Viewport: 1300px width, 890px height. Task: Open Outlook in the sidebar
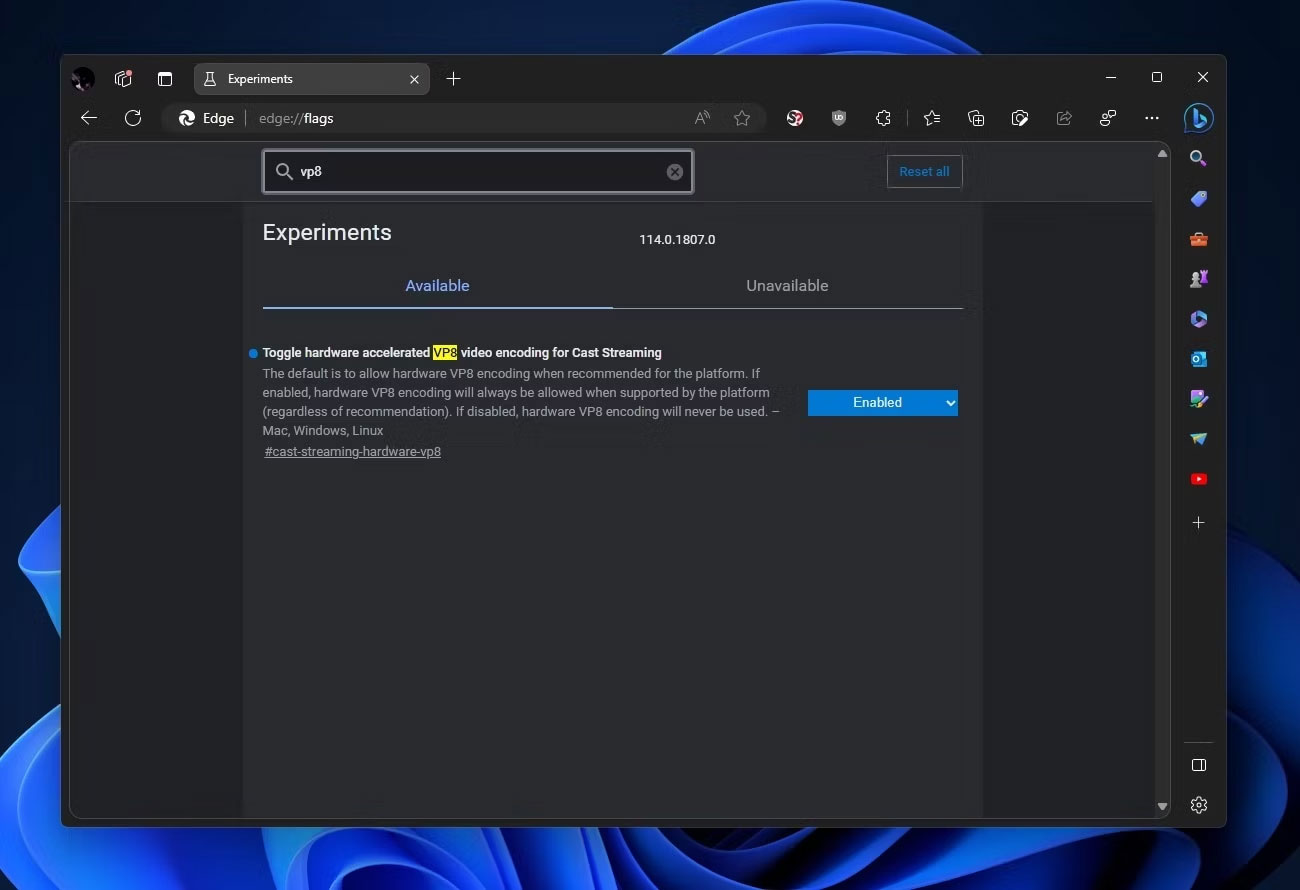click(x=1198, y=359)
